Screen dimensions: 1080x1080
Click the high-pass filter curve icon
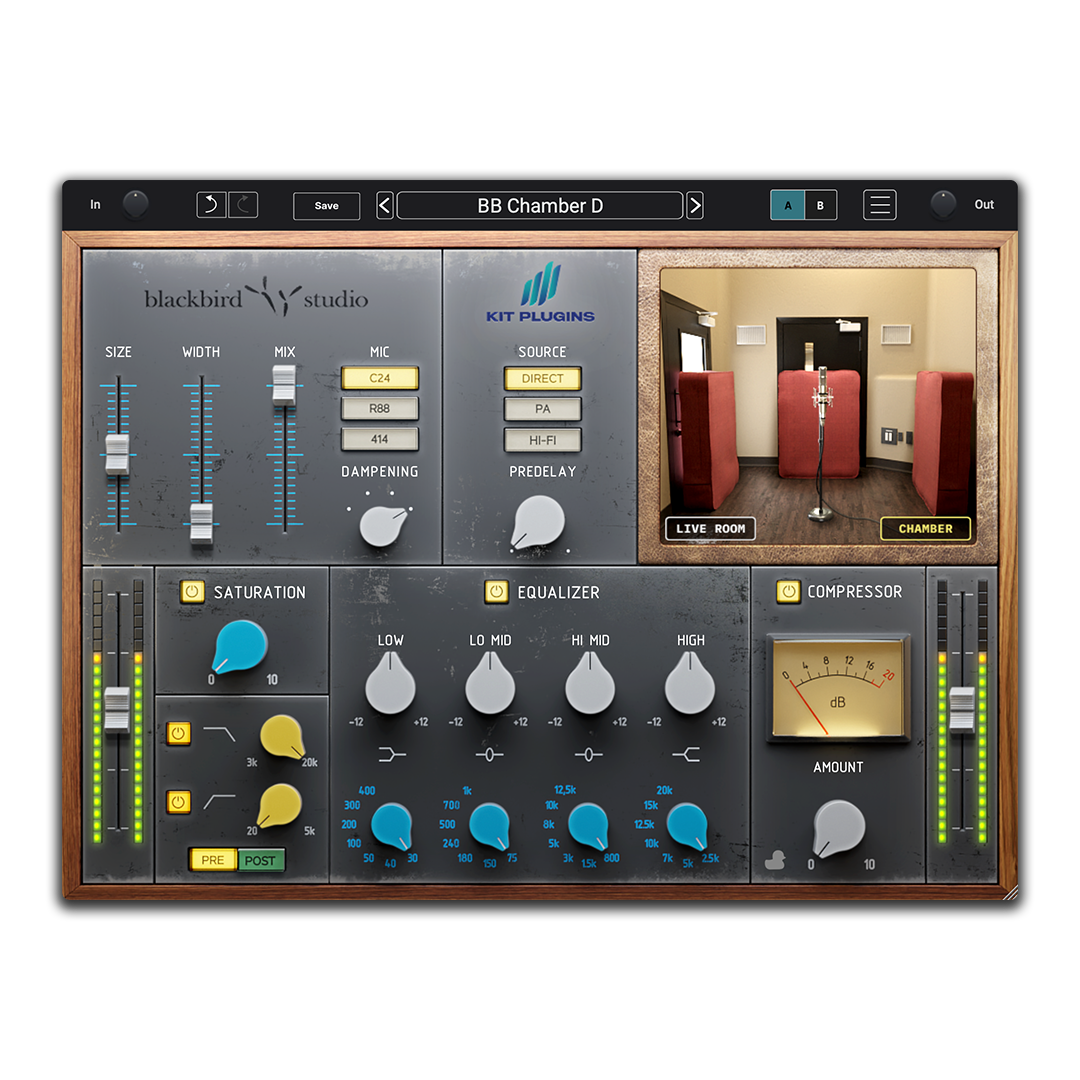[220, 801]
